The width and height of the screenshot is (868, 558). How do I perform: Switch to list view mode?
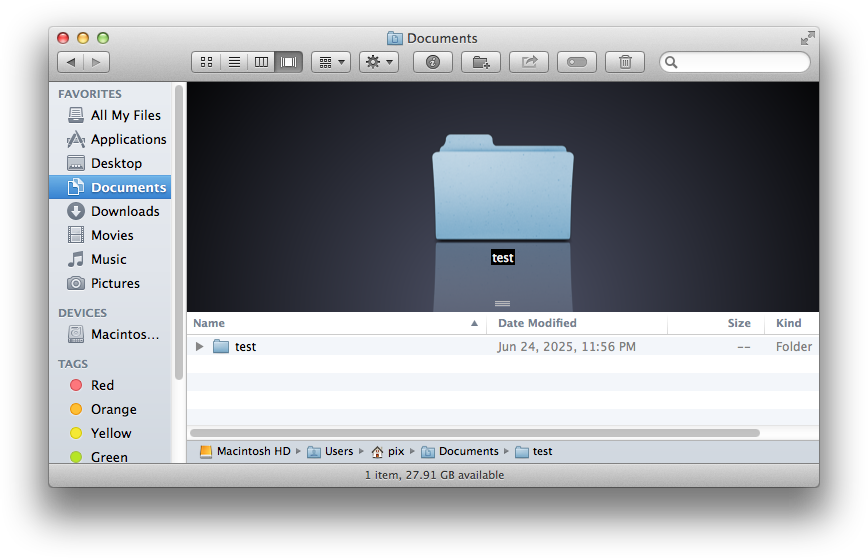pyautogui.click(x=234, y=62)
